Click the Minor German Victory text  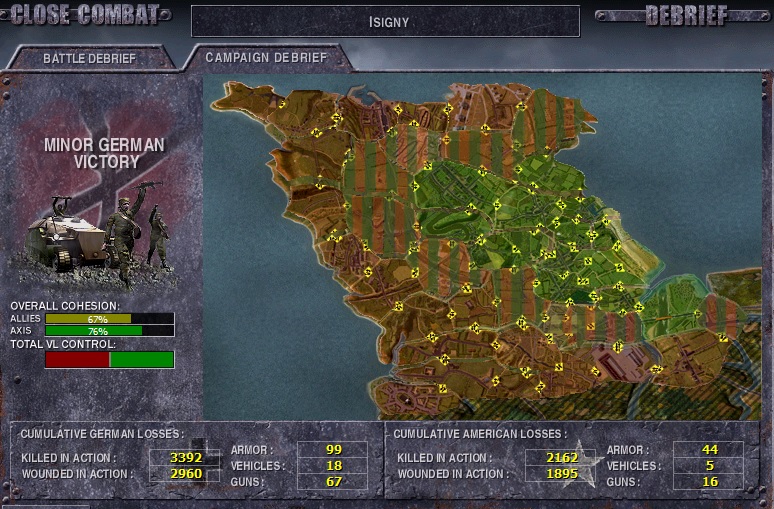tap(104, 153)
